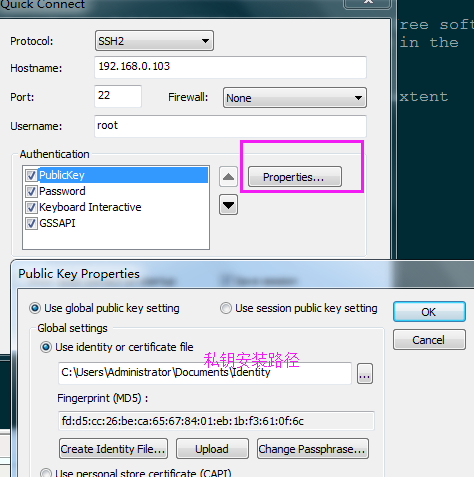This screenshot has width=474, height=477.
Task: Open the Protocol SSH2 dropdown
Action: tap(154, 41)
